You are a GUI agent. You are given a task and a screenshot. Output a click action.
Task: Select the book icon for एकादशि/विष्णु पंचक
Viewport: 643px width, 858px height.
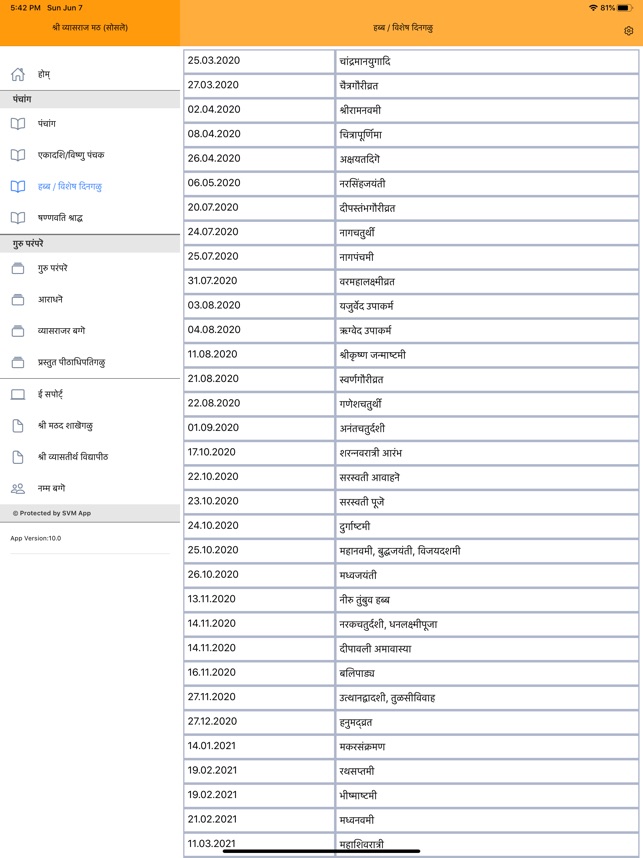pyautogui.click(x=18, y=155)
